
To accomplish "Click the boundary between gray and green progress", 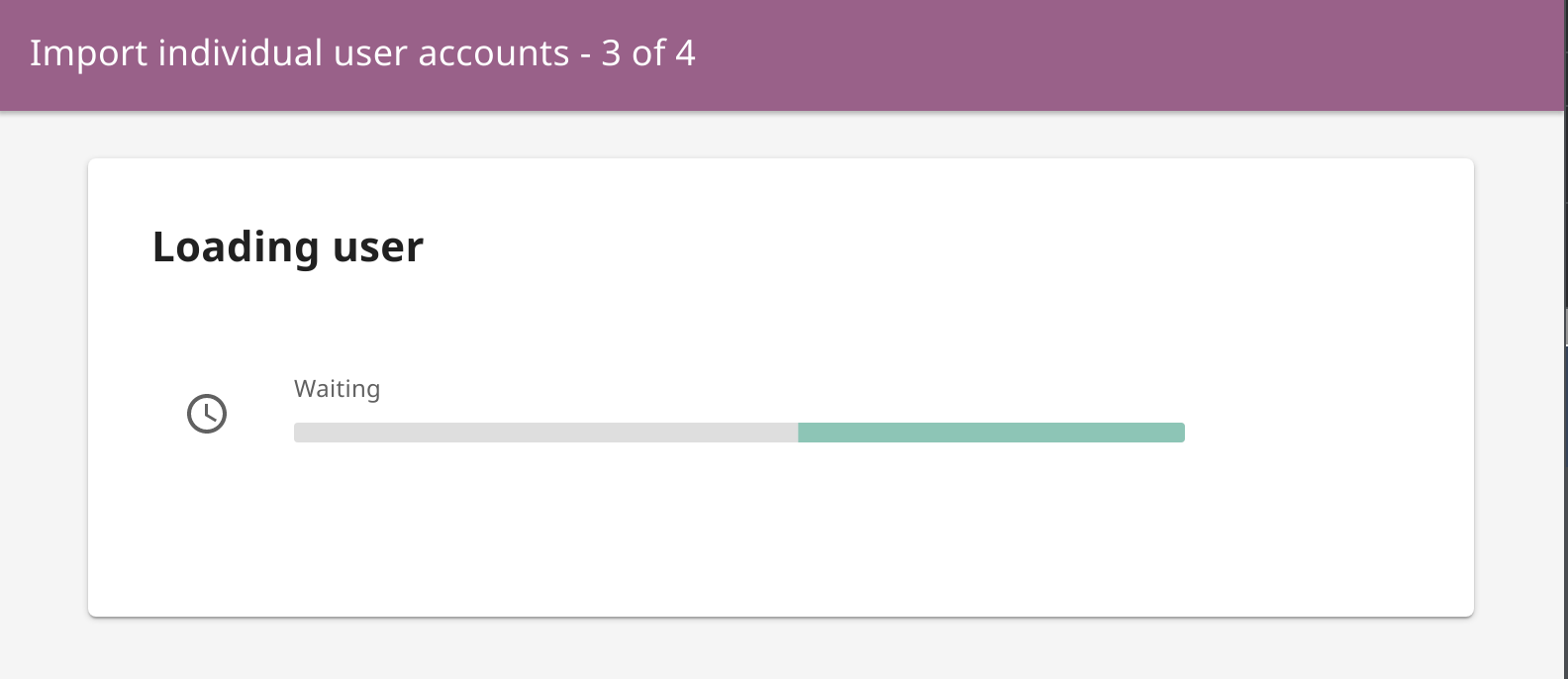I will tap(799, 432).
